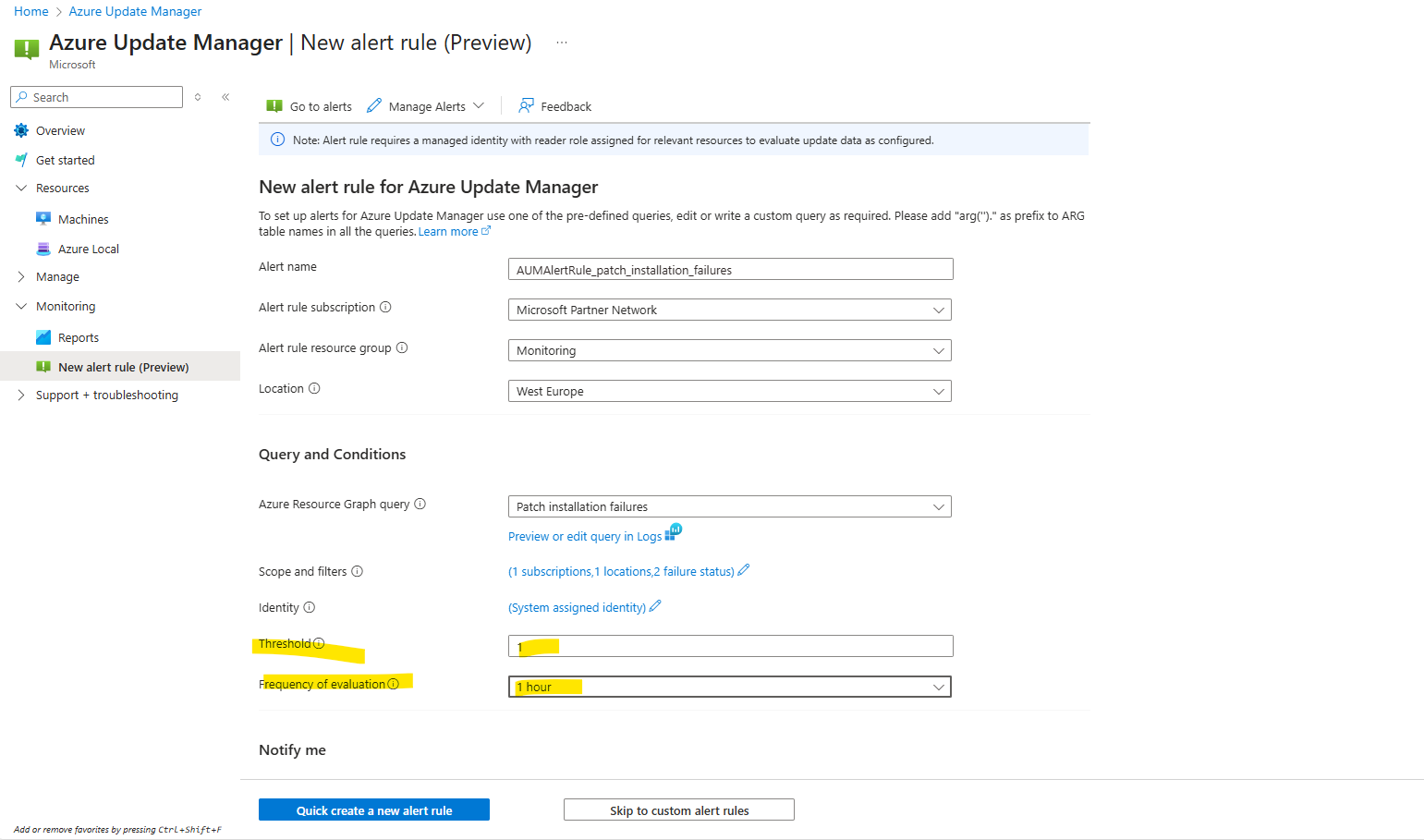Open Get started in the sidebar
The width and height of the screenshot is (1424, 840).
65,160
